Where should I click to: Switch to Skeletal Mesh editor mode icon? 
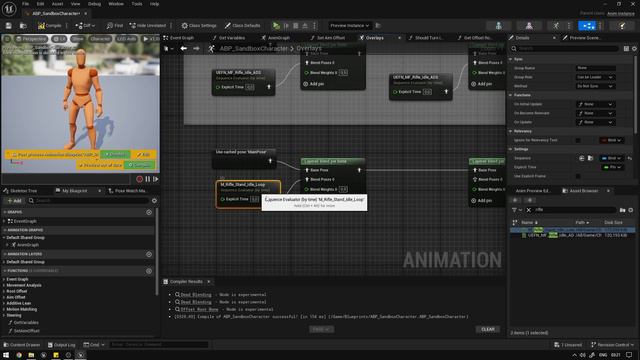coord(529,25)
